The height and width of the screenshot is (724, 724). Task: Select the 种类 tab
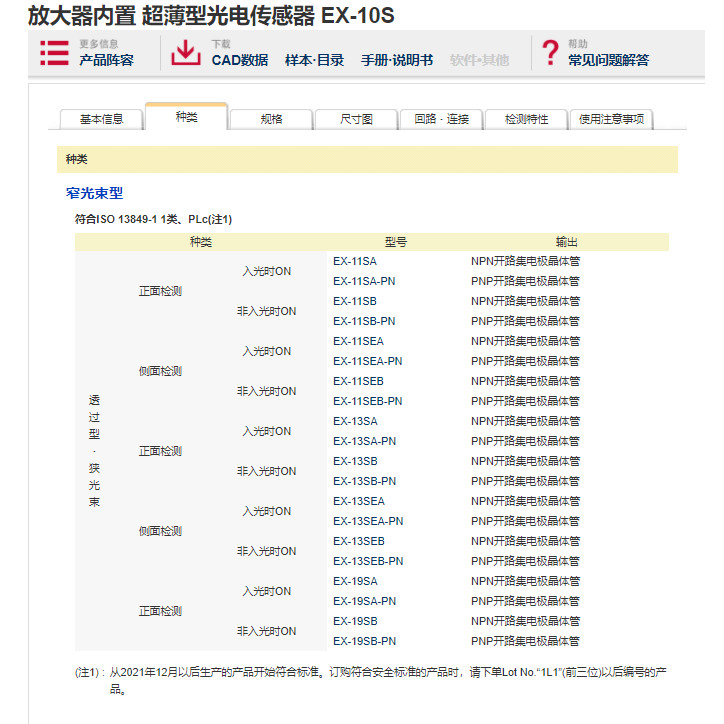pos(186,117)
